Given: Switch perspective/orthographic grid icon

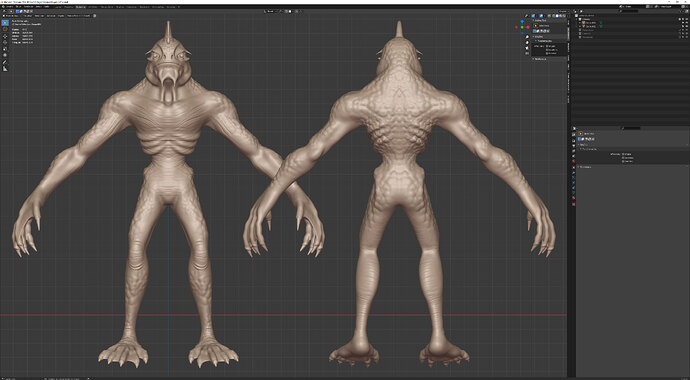Looking at the screenshot, I should click(x=527, y=53).
